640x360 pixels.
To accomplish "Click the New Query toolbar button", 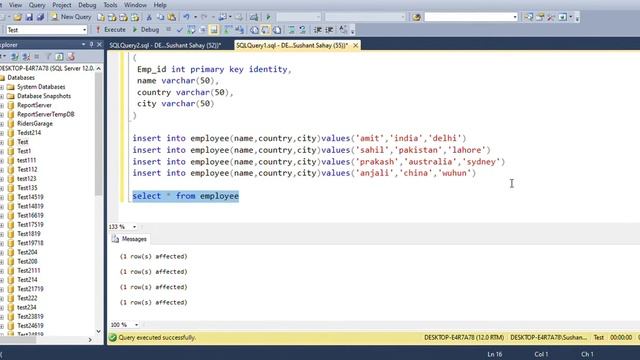I will click(x=71, y=17).
